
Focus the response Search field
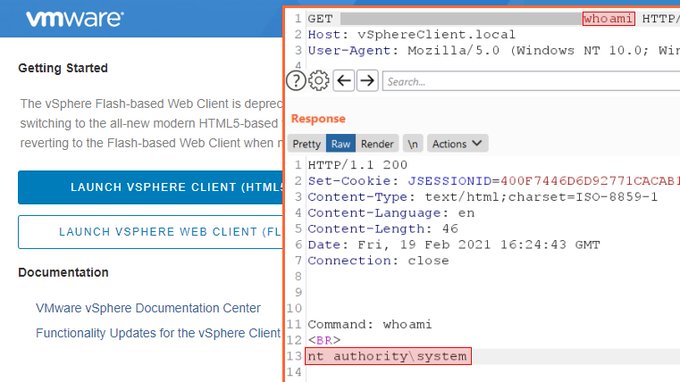(531, 81)
